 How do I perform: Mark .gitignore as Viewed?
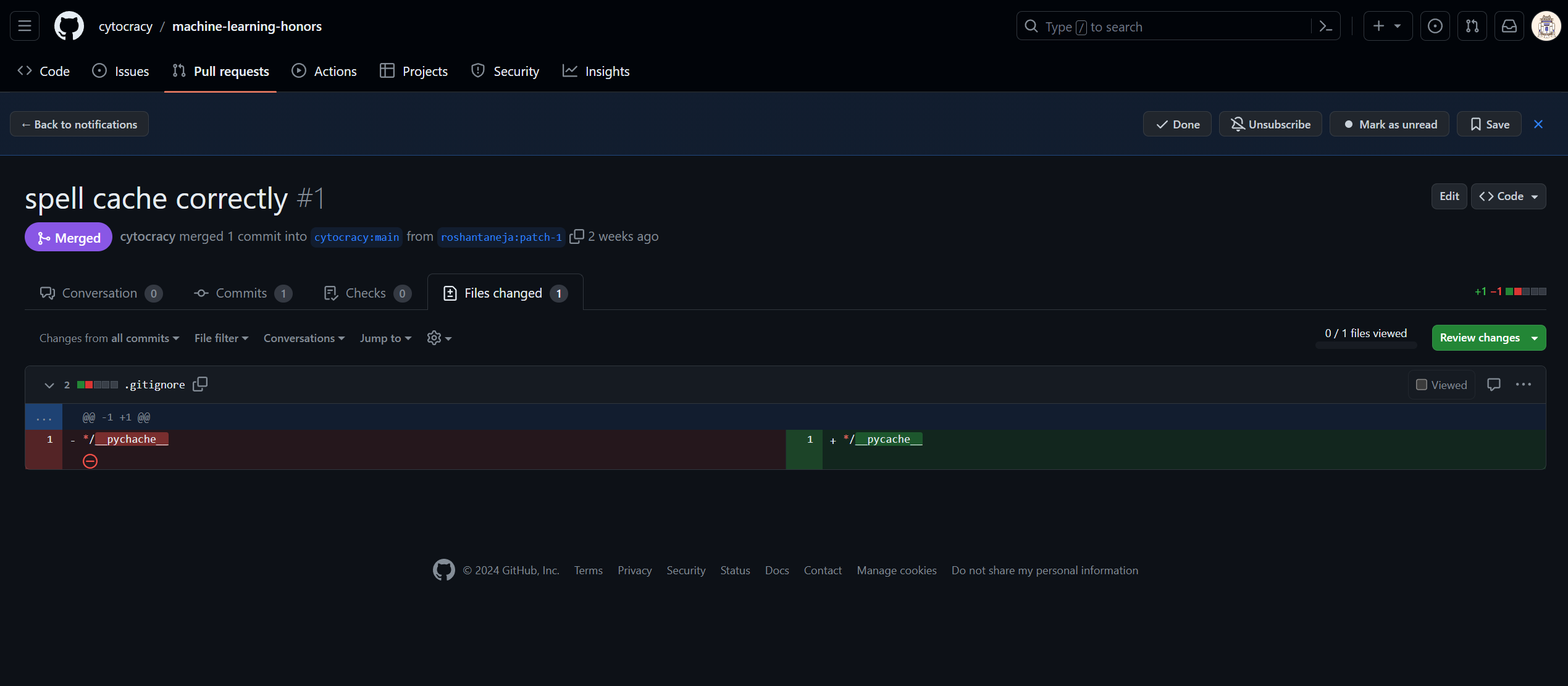click(x=1441, y=385)
